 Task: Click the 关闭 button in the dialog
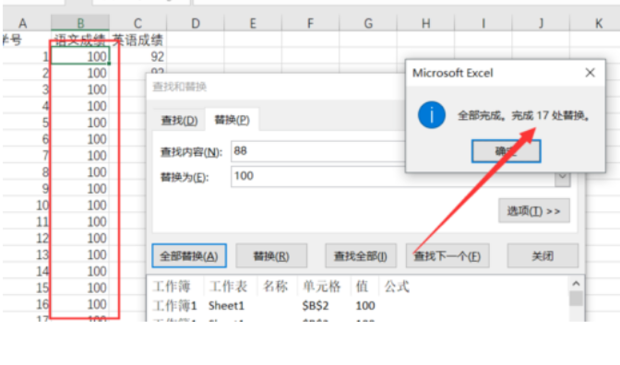click(x=542, y=256)
